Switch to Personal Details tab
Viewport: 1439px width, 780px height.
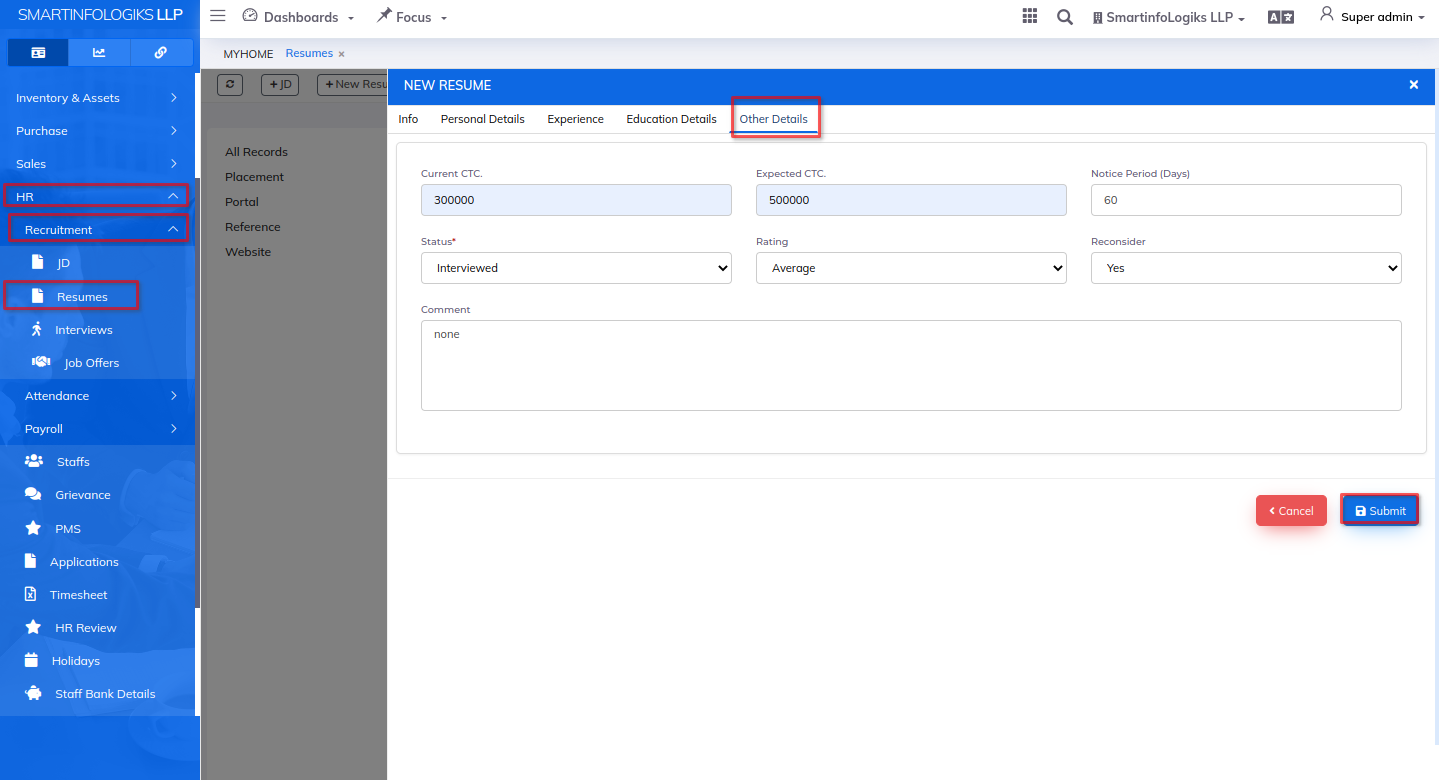(x=483, y=119)
